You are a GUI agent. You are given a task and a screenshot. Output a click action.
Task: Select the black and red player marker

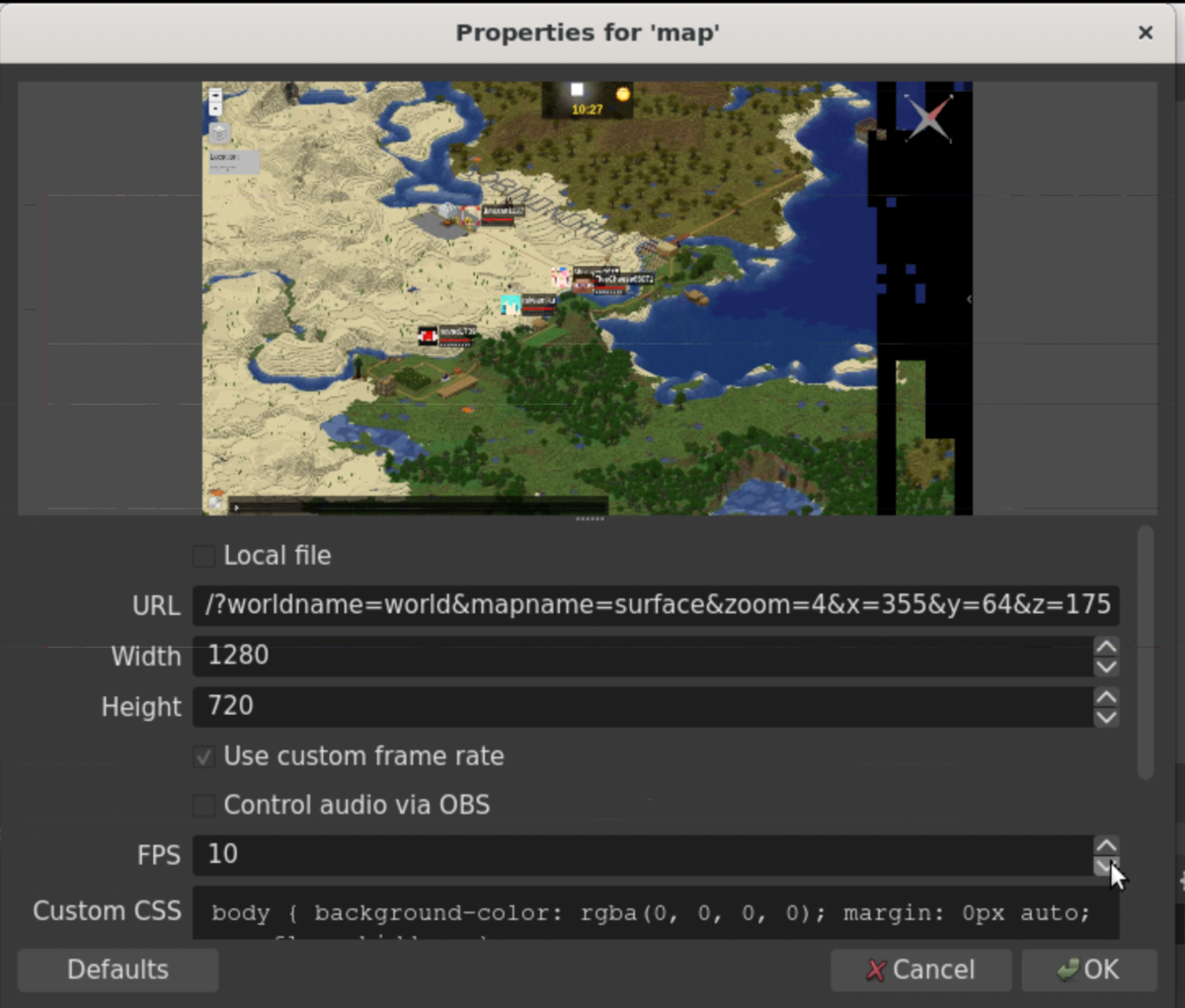click(x=428, y=337)
